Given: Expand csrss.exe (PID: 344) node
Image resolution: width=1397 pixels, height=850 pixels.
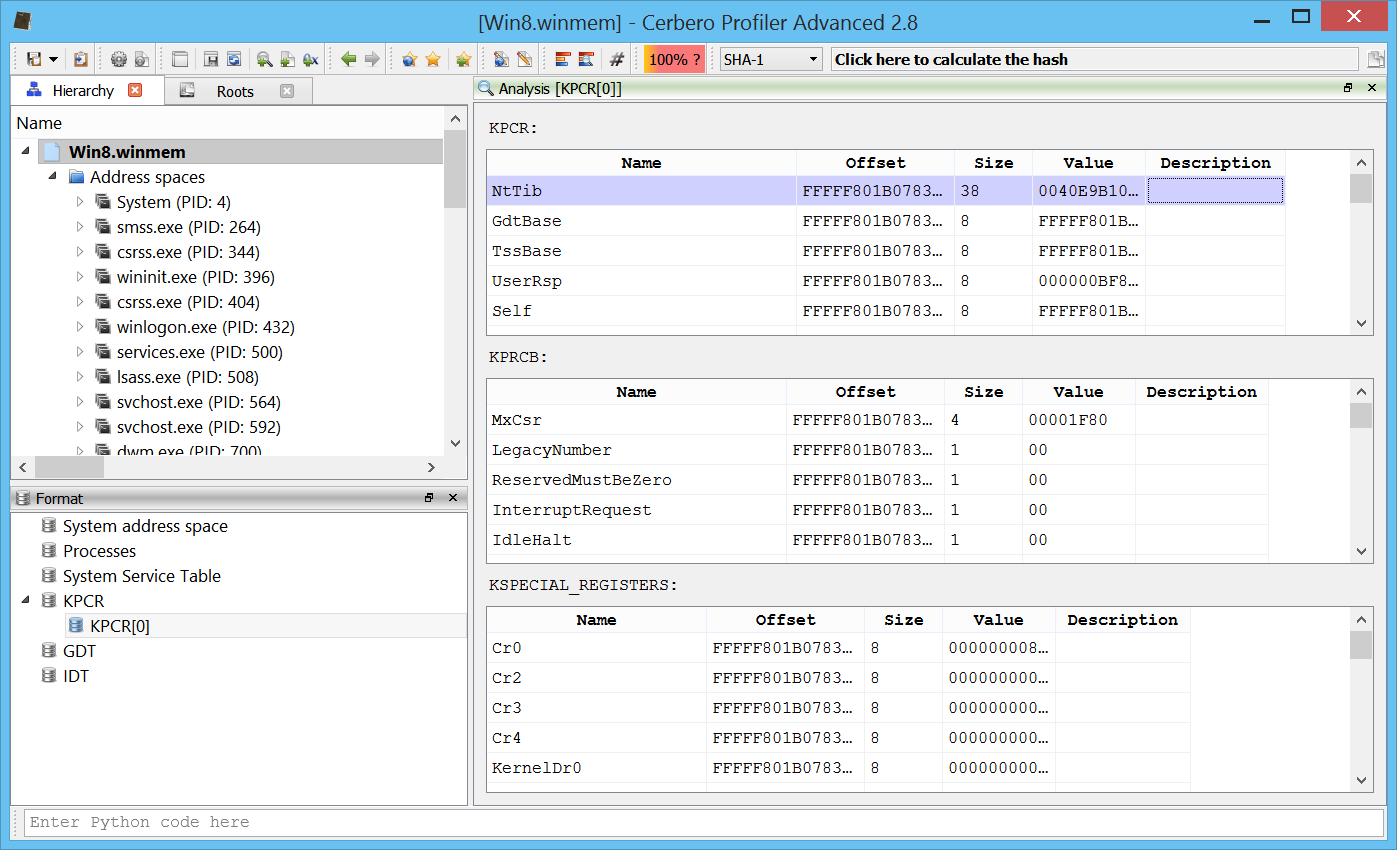Looking at the screenshot, I should coord(81,252).
